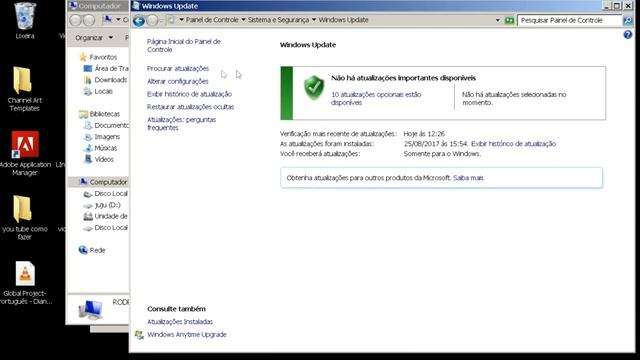Click the Músicas library icon
Viewport: 640px width, 360px height.
[88, 148]
